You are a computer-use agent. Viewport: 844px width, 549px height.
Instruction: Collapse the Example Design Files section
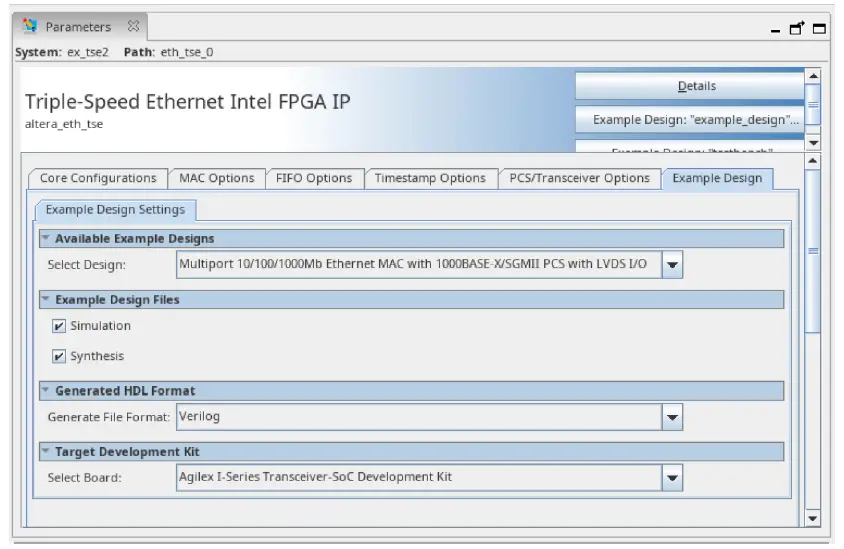pyautogui.click(x=46, y=299)
